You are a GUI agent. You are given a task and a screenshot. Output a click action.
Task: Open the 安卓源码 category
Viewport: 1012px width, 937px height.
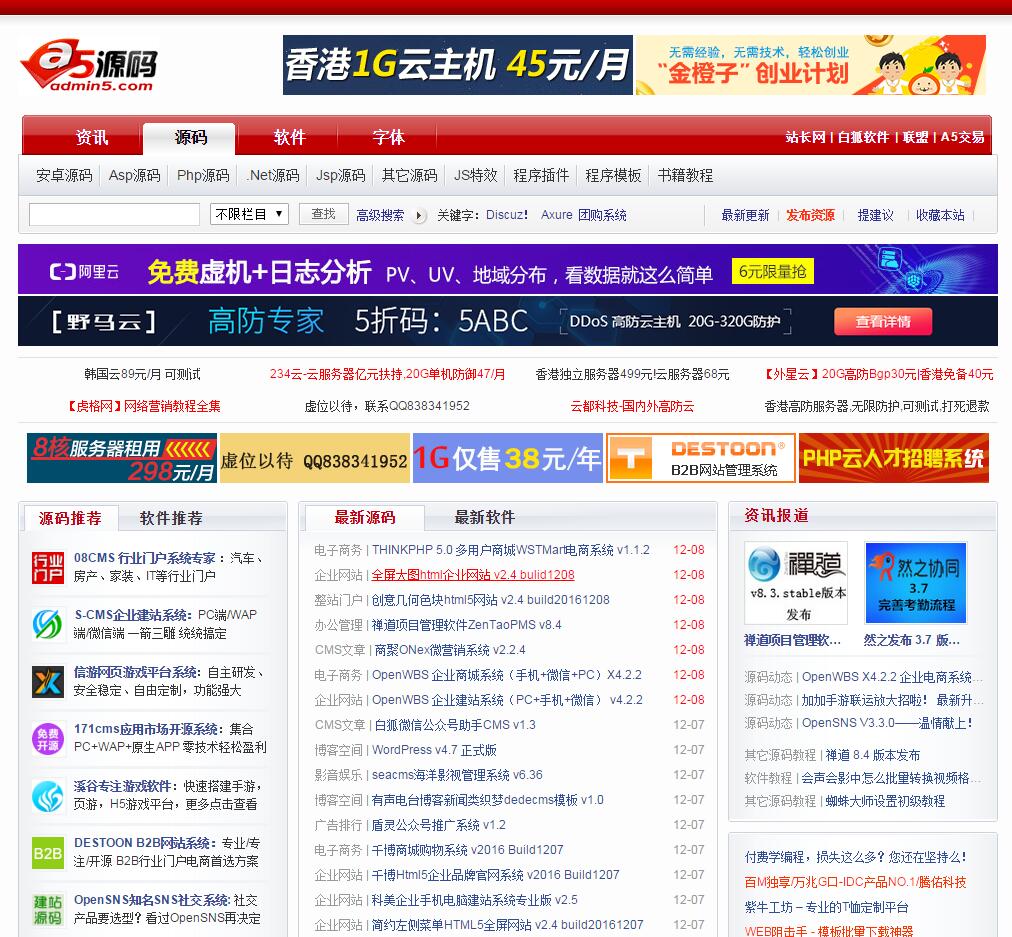pyautogui.click(x=64, y=176)
